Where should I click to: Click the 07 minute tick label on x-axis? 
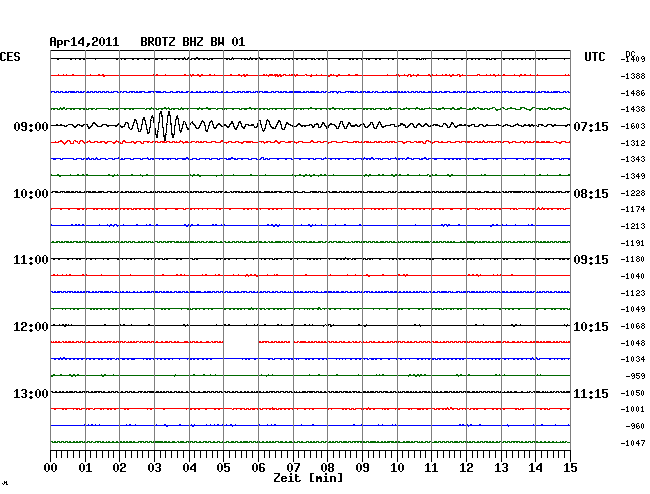(x=292, y=468)
